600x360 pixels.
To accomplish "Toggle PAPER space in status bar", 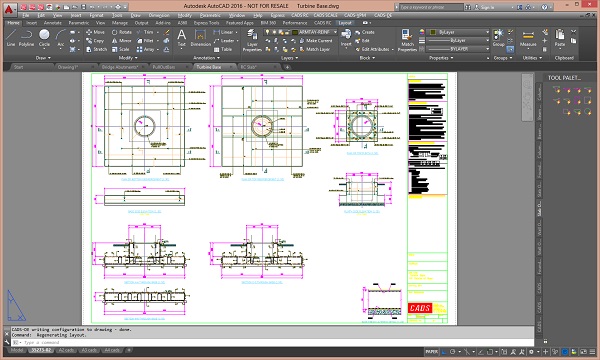I will pyautogui.click(x=431, y=352).
